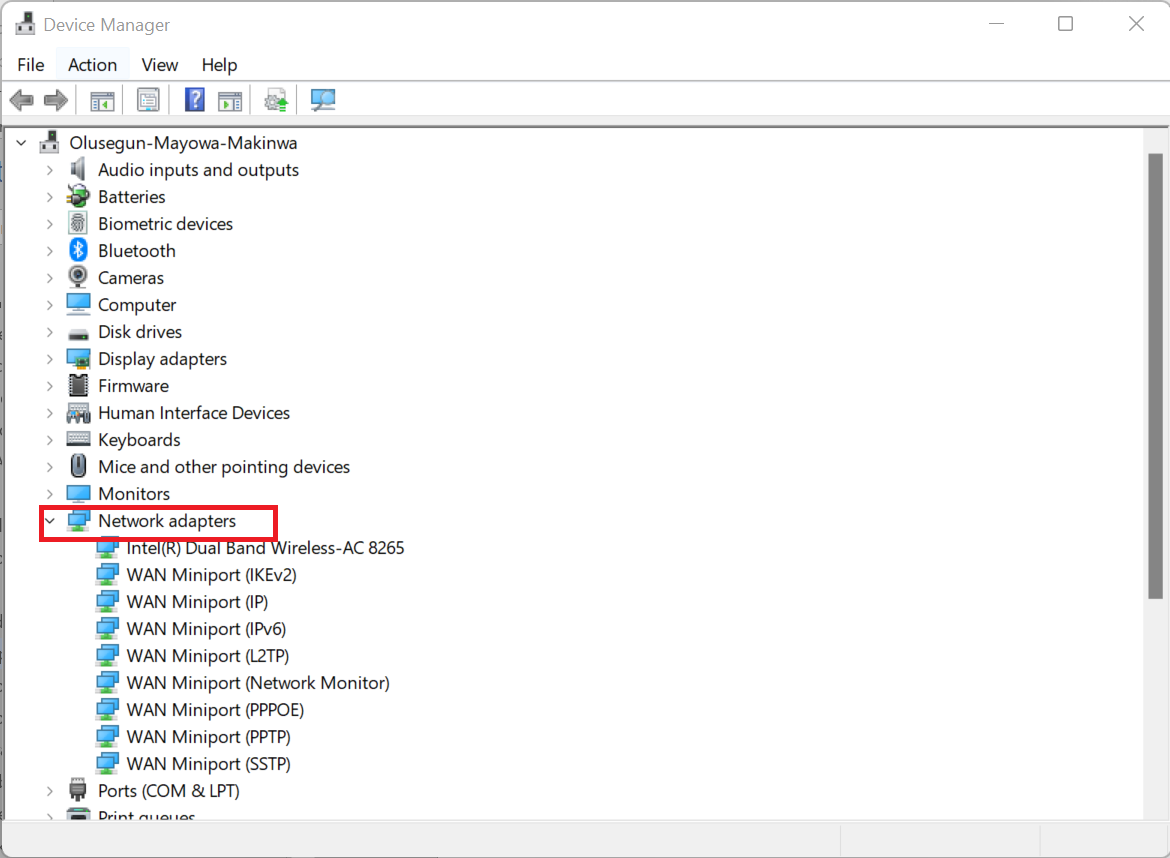Screen dimensions: 1170x858
Task: Select Intel(R) Dual Band Wireless-AC 8265
Action: pos(265,548)
